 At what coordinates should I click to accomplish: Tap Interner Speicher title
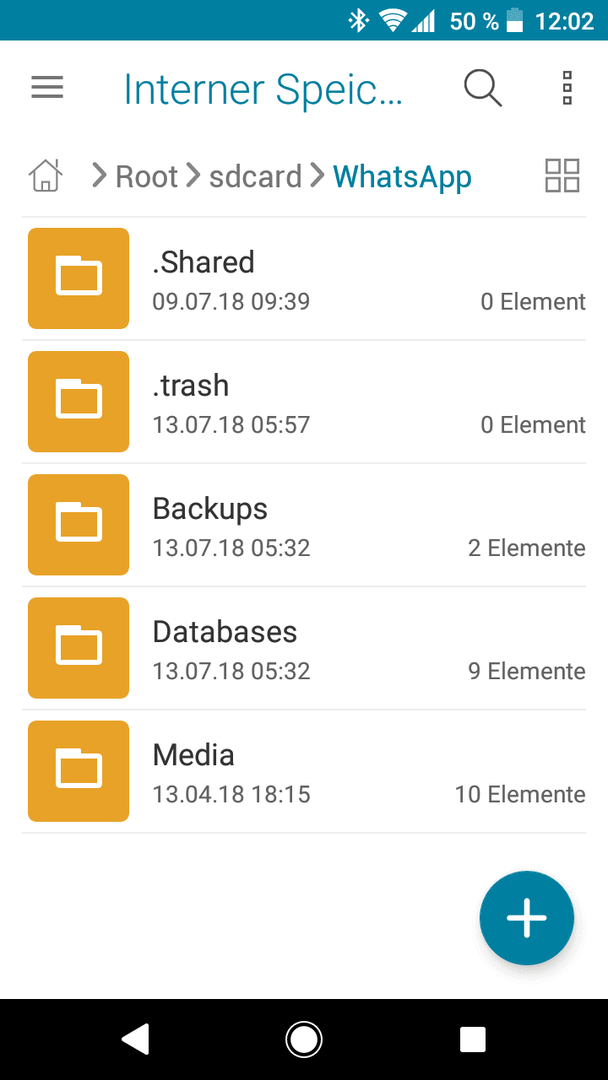(262, 90)
